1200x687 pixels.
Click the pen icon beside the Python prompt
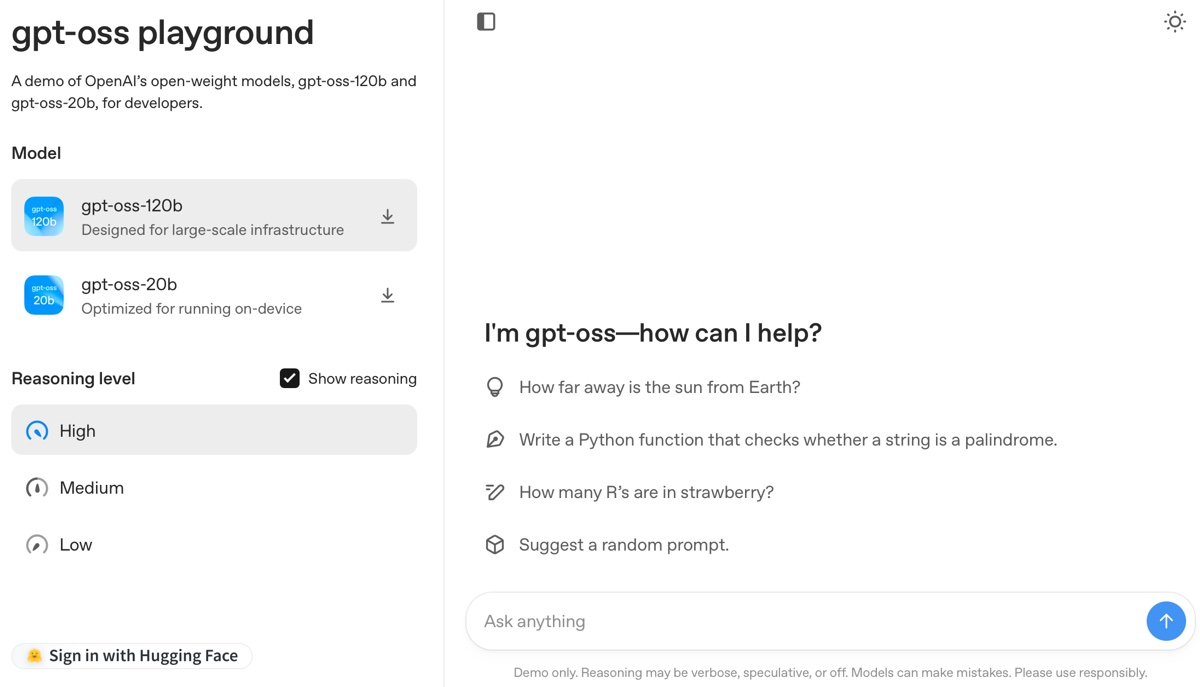click(495, 439)
